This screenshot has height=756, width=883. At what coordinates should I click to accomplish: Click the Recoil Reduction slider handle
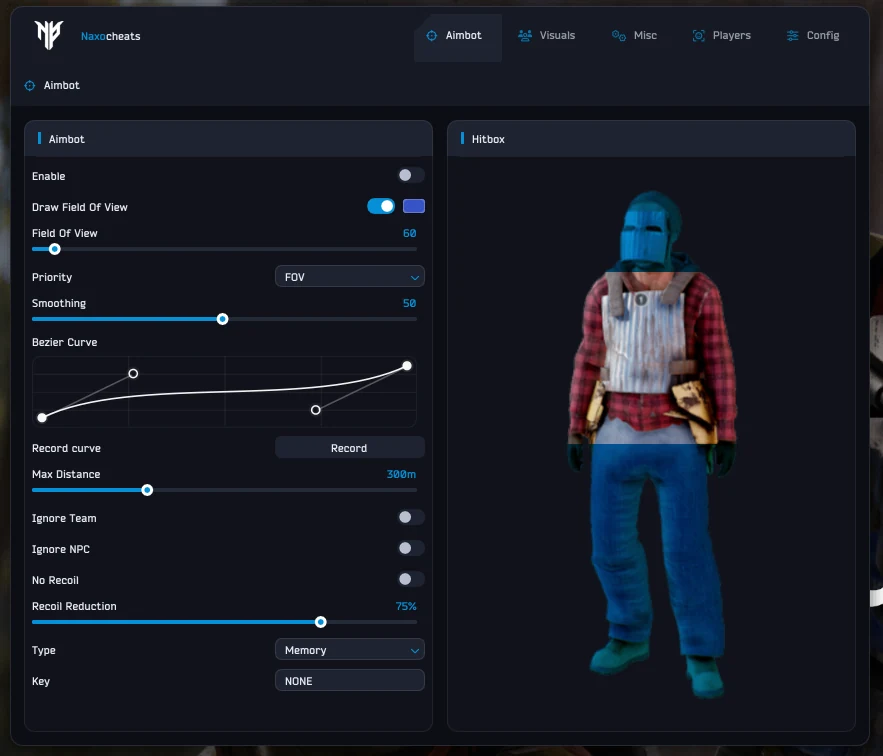[320, 622]
